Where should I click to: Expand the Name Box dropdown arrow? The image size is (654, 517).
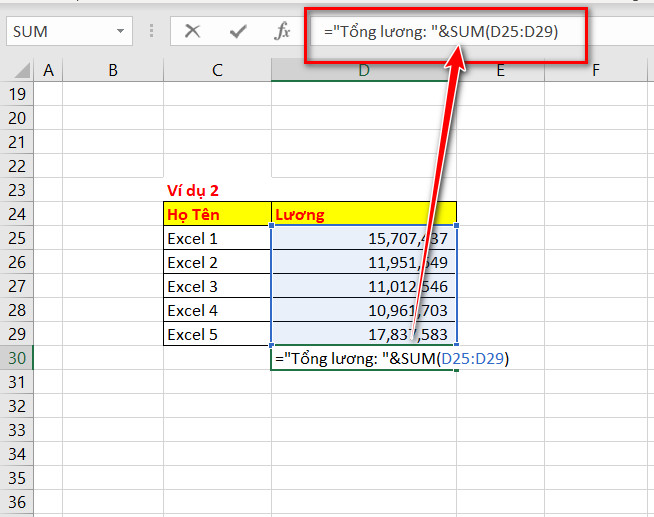(120, 31)
